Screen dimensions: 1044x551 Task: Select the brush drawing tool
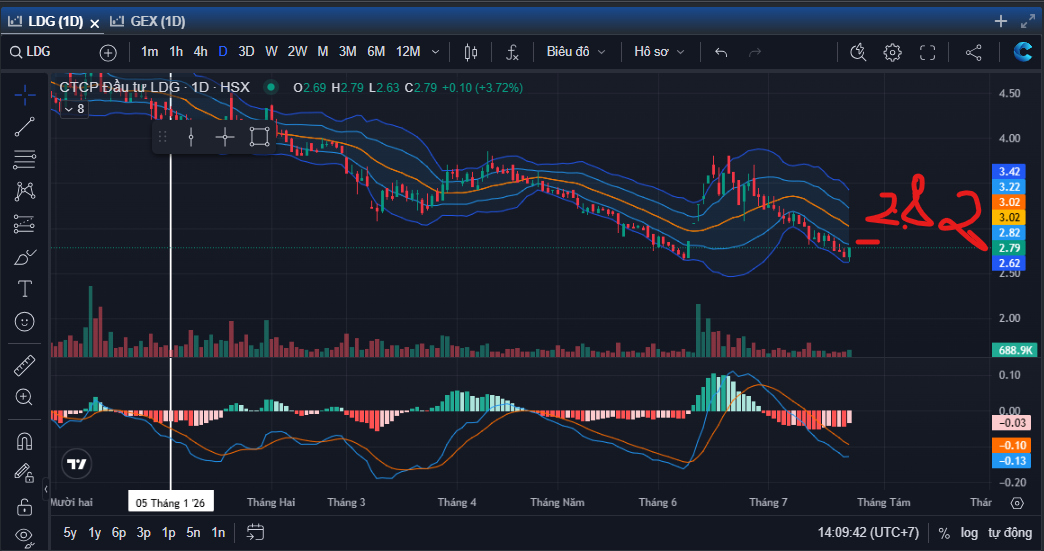[25, 257]
